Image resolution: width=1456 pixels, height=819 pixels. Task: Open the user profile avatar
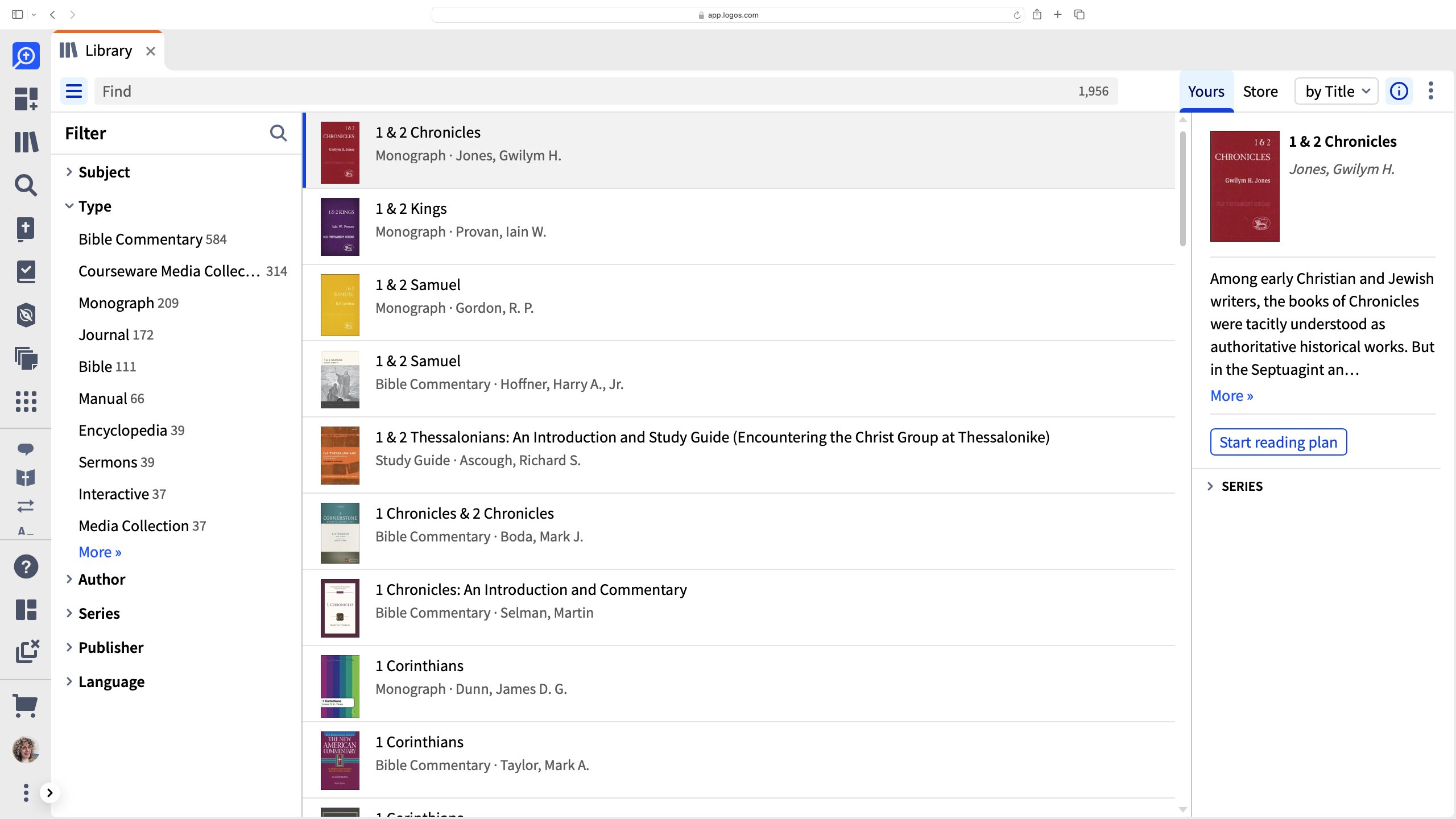[26, 750]
